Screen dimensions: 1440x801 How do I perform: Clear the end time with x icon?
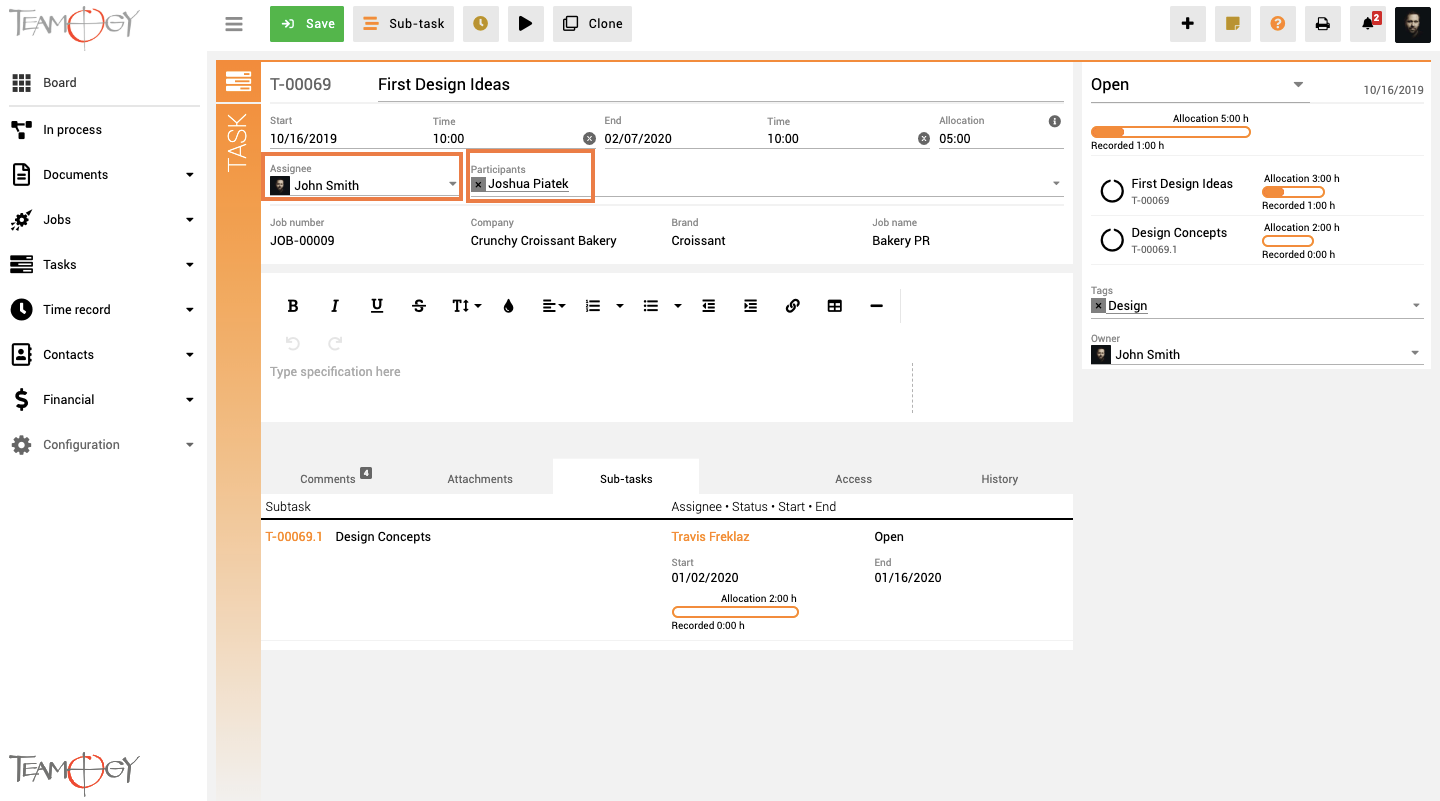tap(924, 139)
